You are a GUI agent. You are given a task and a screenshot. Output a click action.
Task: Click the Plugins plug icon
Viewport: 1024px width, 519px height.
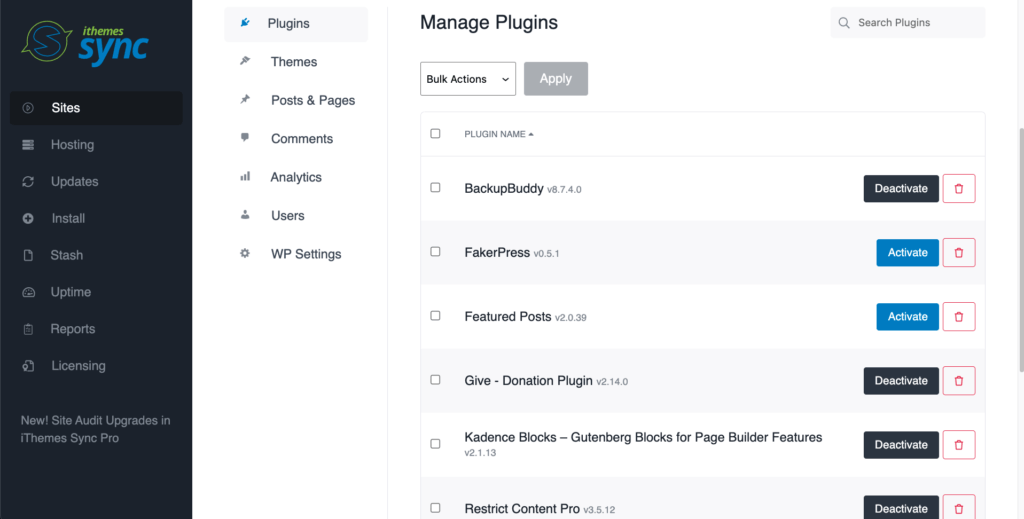(x=245, y=23)
